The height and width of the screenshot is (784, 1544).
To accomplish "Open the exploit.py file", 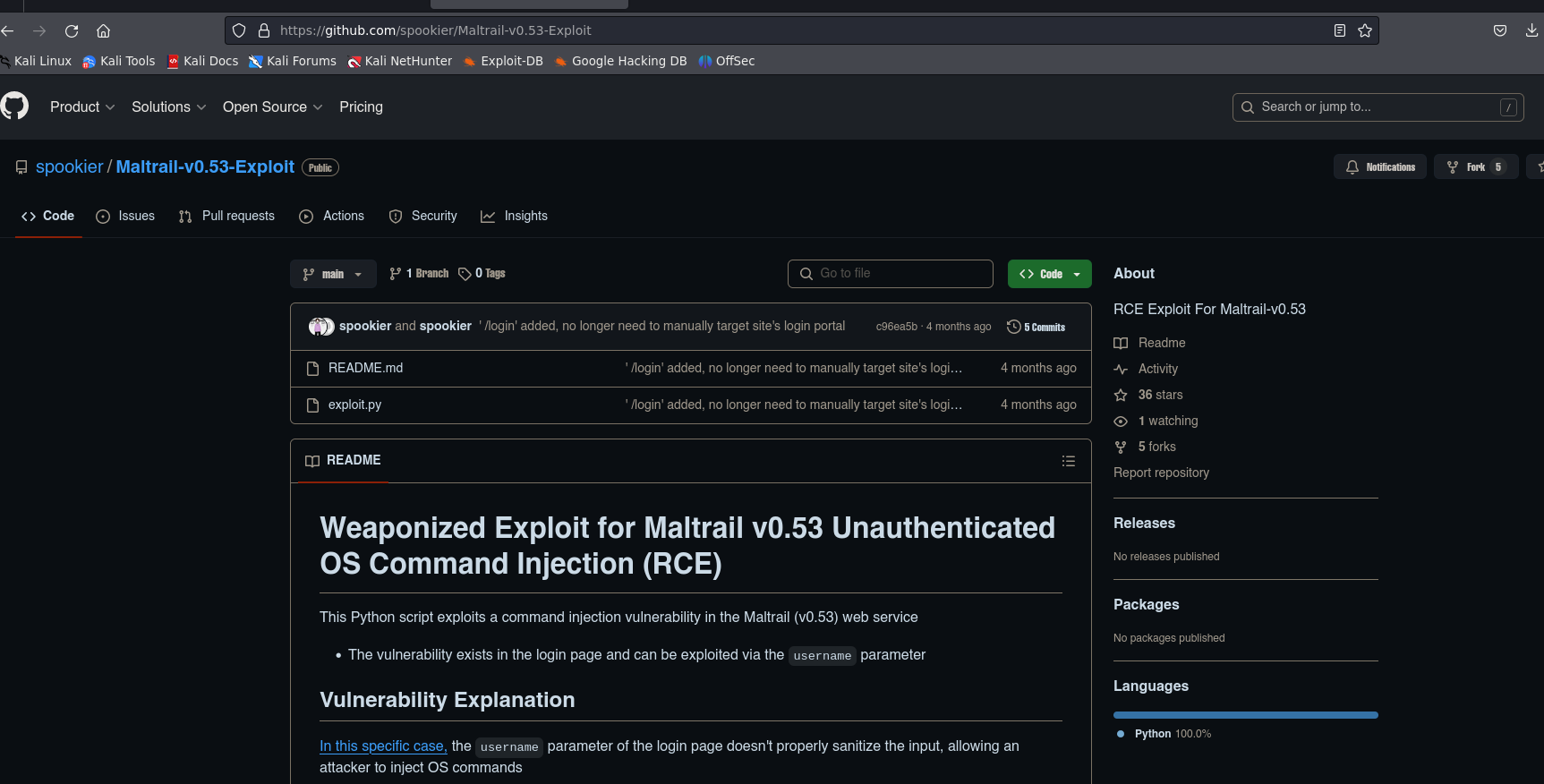I will (x=354, y=405).
